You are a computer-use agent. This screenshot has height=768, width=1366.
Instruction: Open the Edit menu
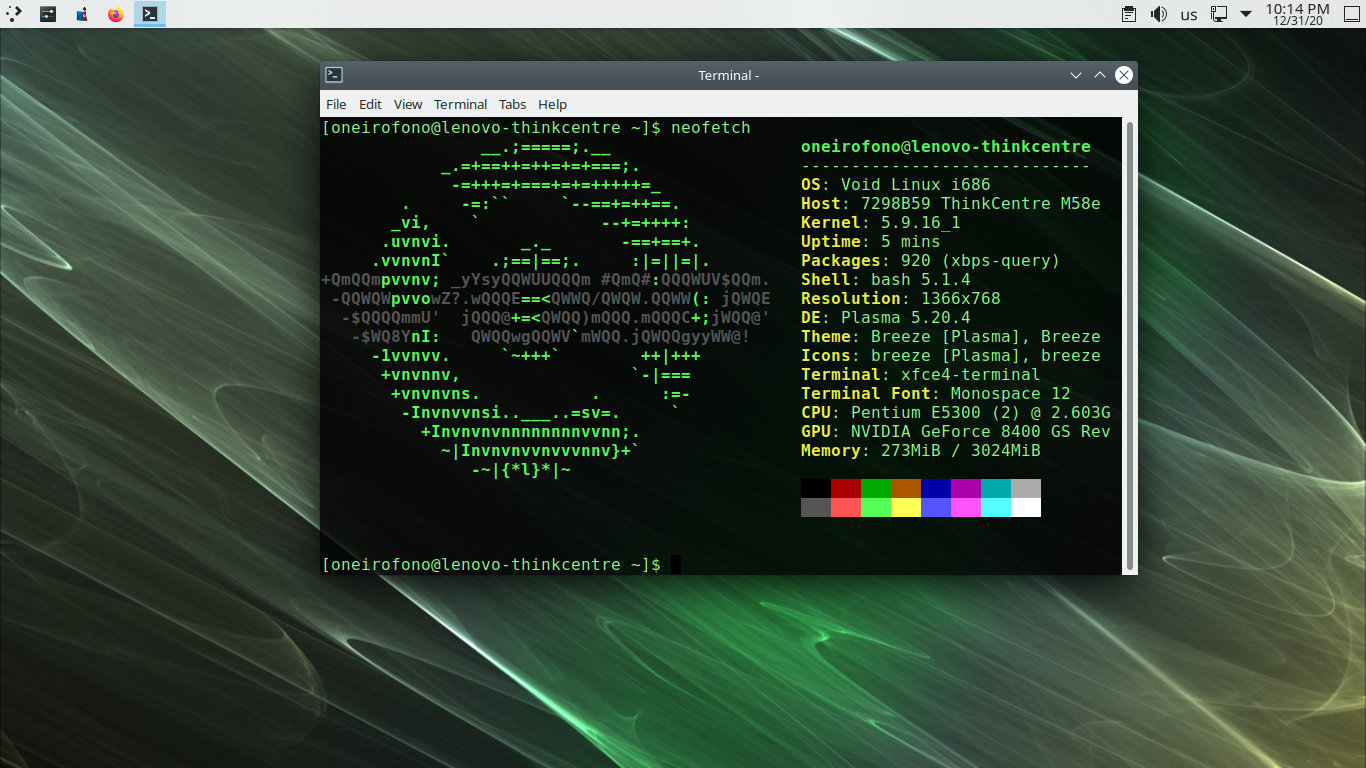370,104
